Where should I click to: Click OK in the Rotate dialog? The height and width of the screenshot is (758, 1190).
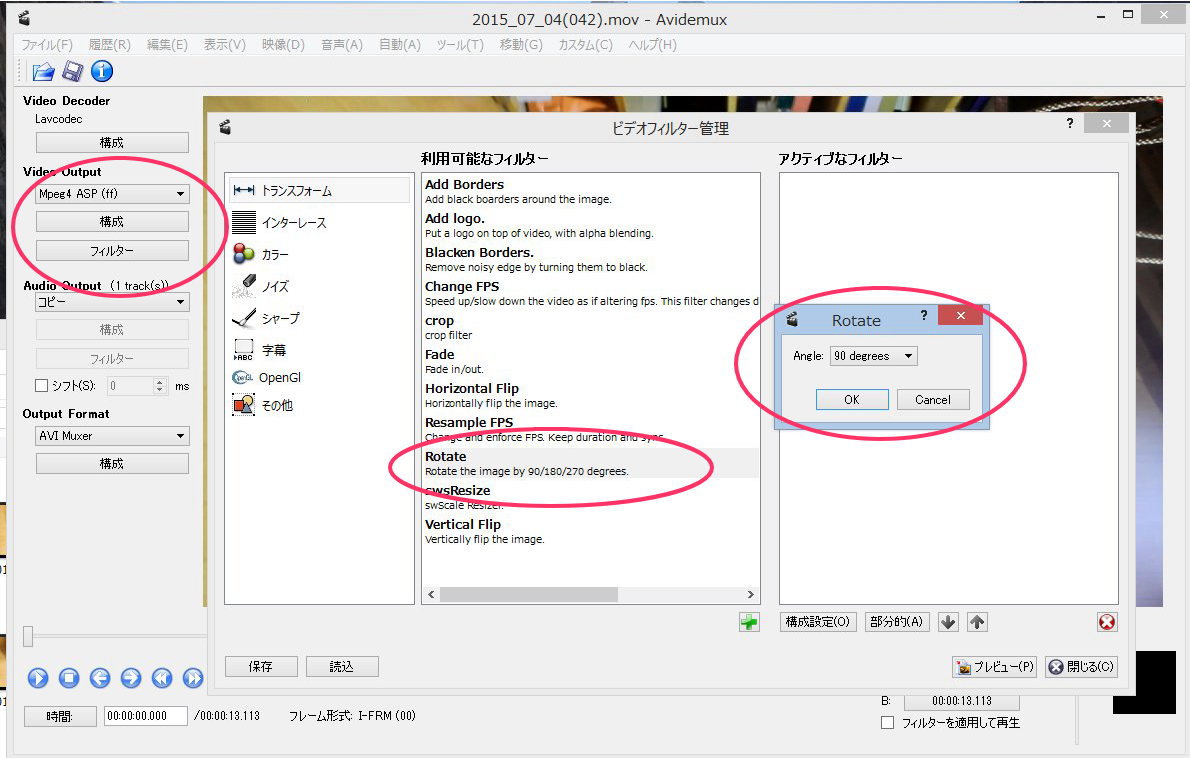click(x=851, y=399)
